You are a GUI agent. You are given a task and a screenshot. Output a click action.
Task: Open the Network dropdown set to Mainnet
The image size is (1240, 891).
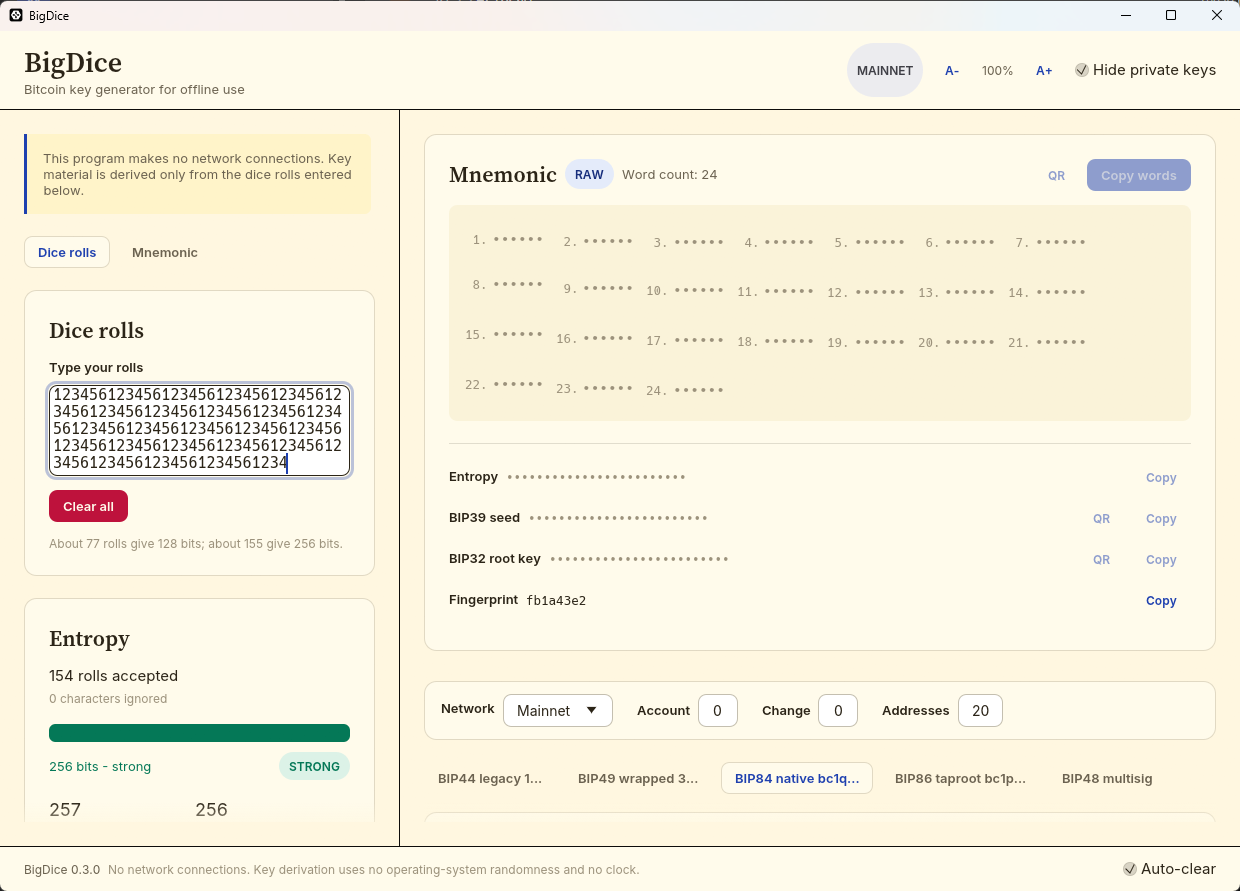click(558, 710)
